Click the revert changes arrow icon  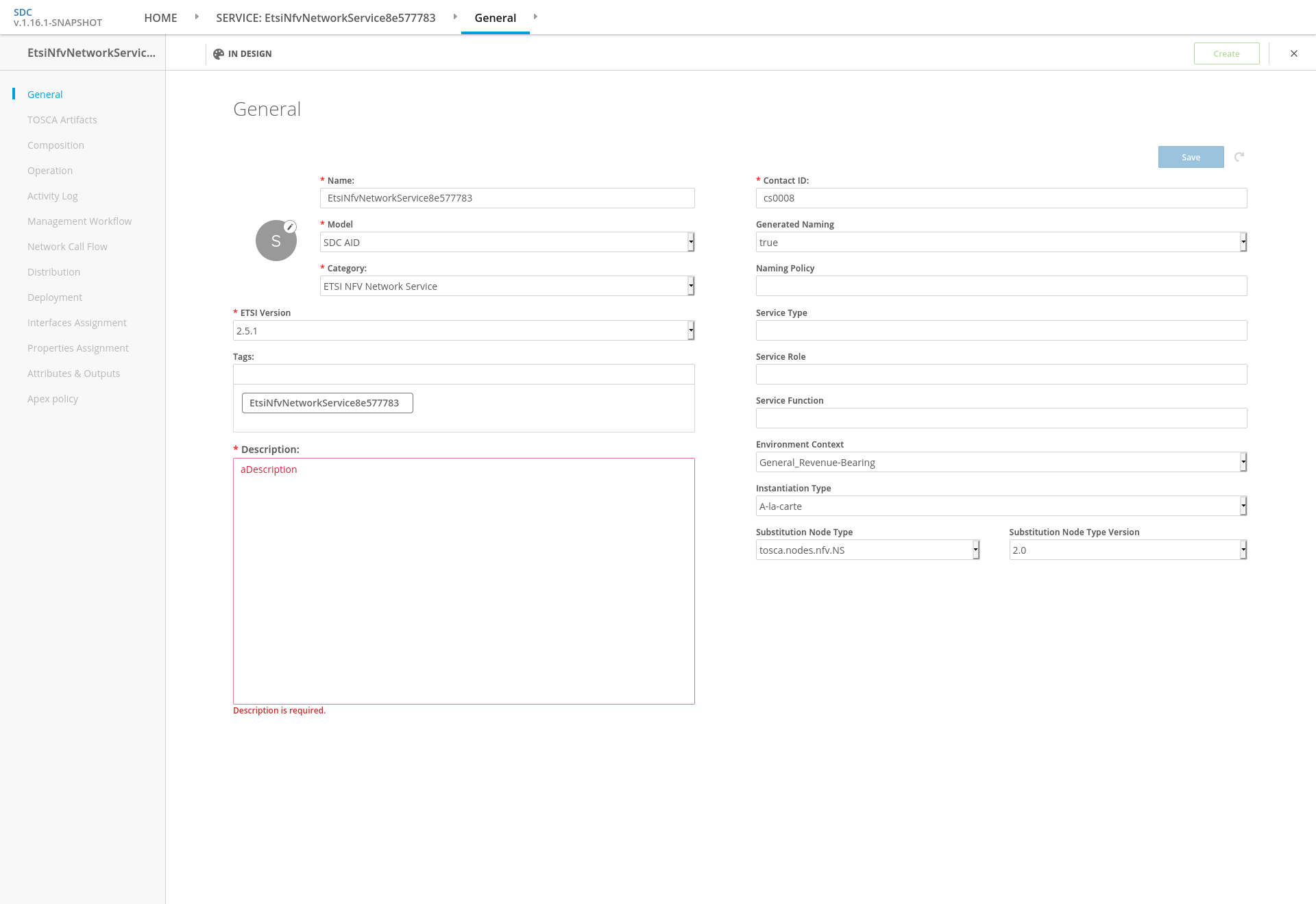1239,157
